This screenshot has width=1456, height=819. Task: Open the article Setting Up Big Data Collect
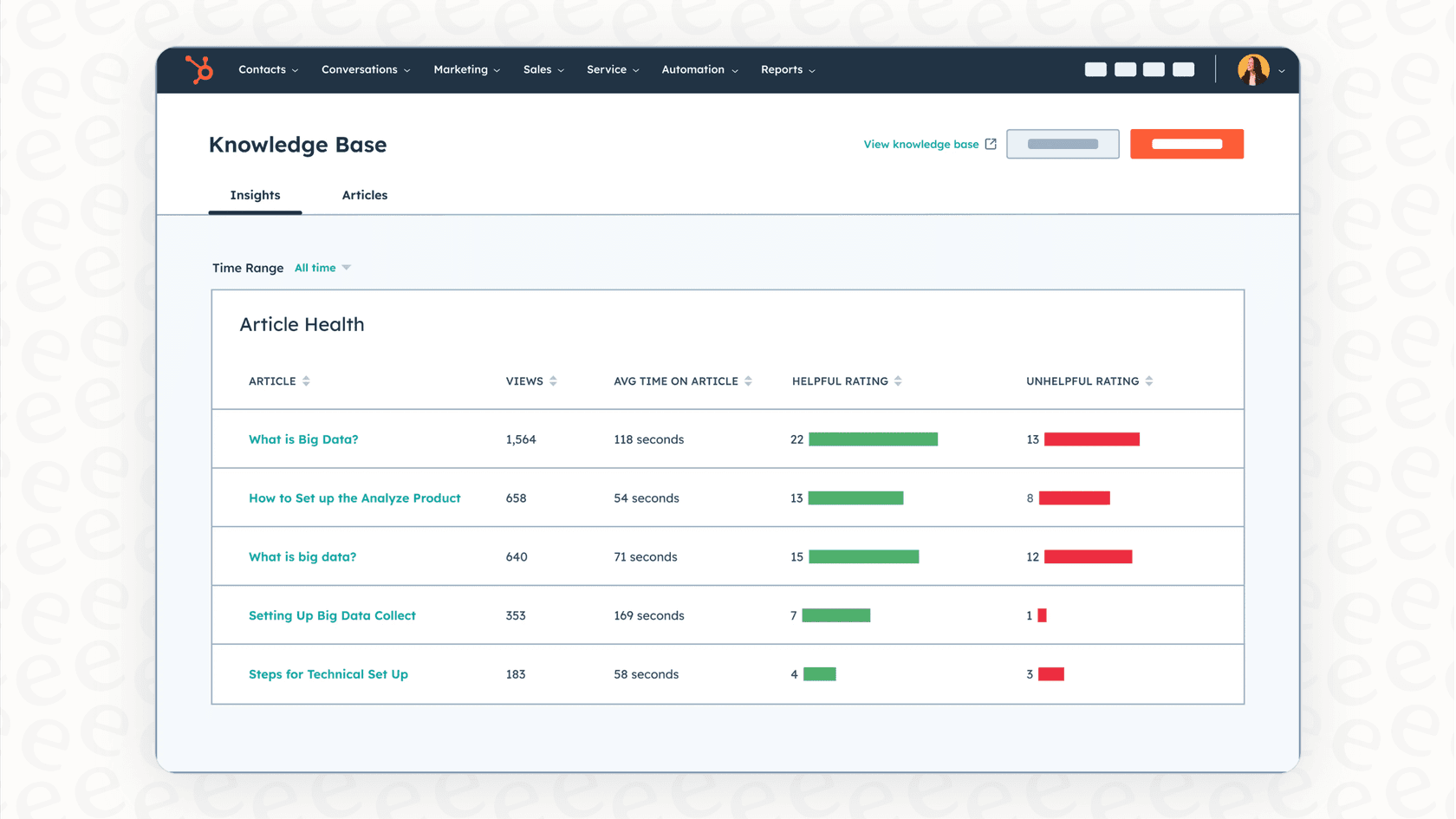pyautogui.click(x=332, y=615)
